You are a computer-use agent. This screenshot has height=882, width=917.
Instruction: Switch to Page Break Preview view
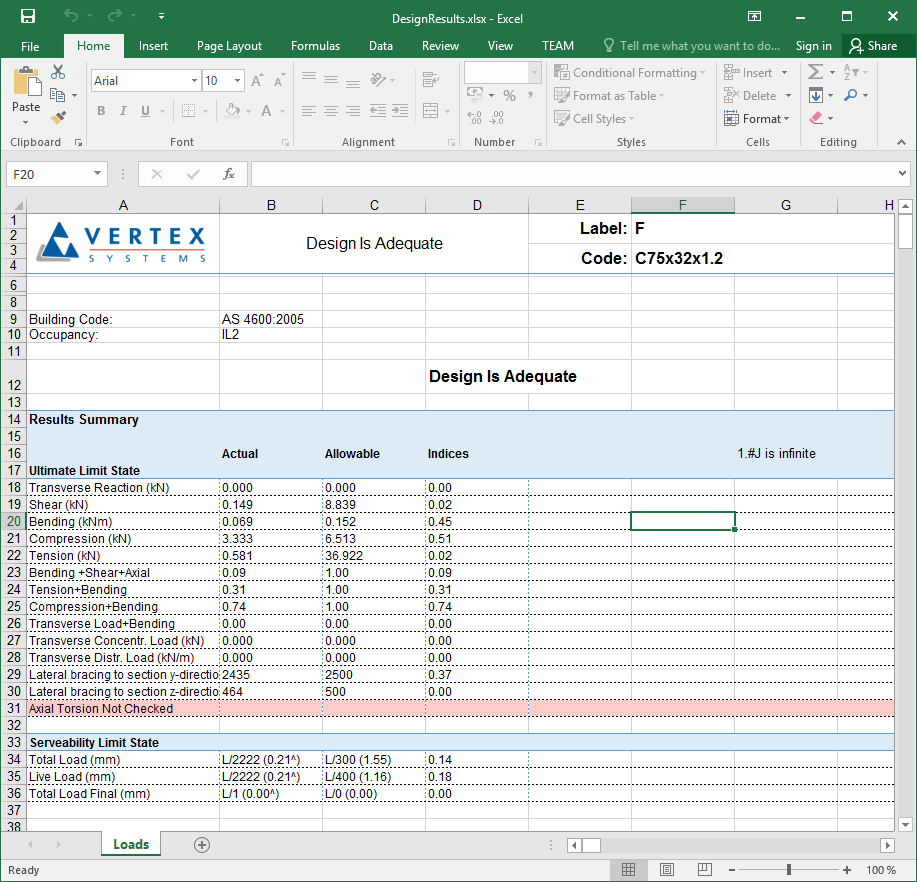tap(705, 870)
